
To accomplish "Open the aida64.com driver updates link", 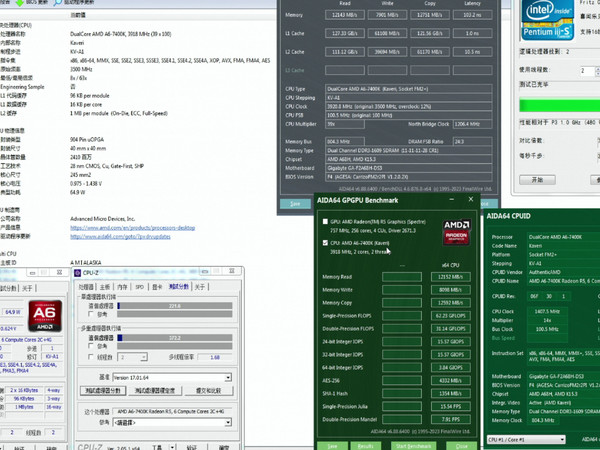I will (x=120, y=236).
